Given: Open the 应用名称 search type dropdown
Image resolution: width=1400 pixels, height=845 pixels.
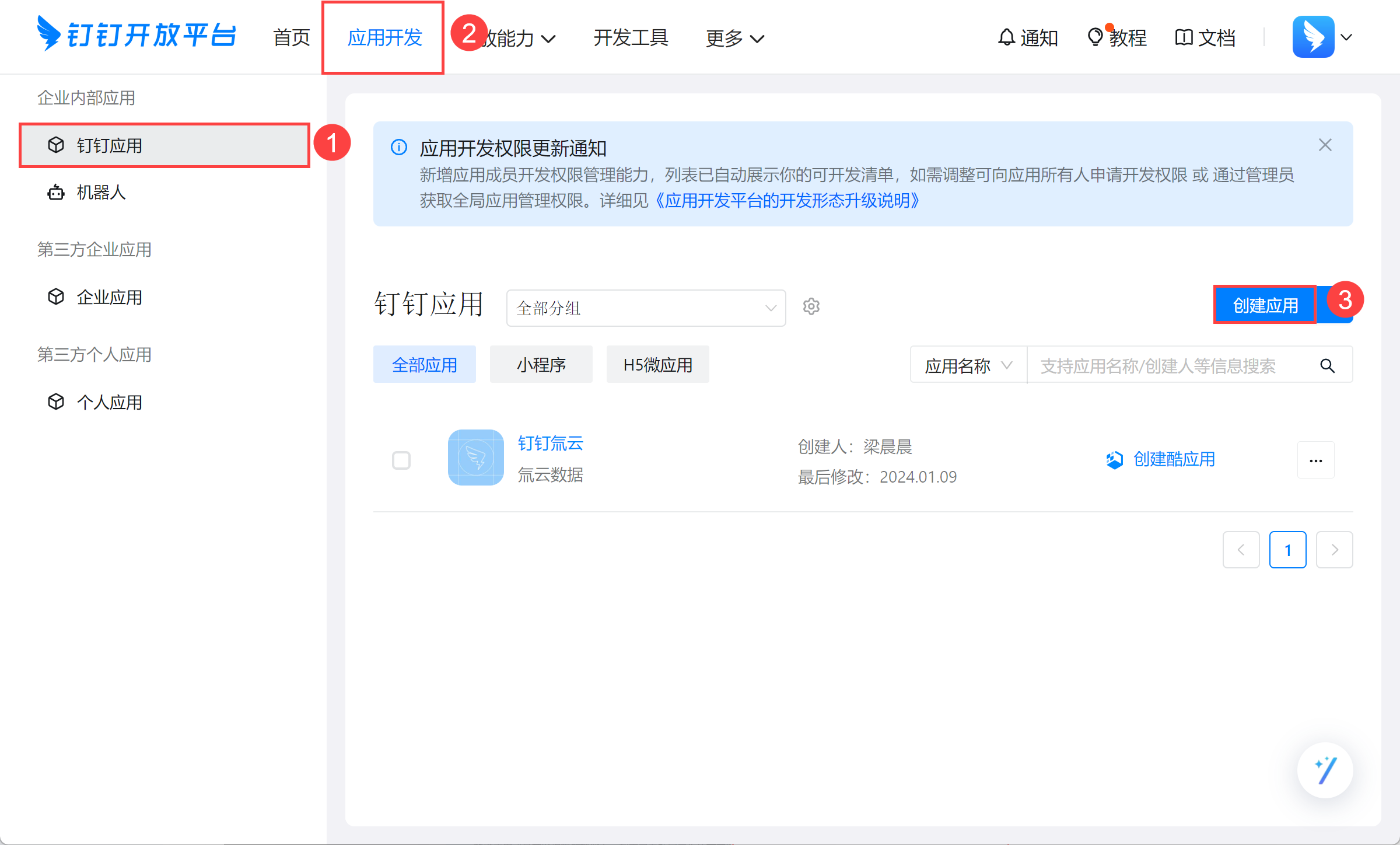Looking at the screenshot, I should [x=968, y=366].
